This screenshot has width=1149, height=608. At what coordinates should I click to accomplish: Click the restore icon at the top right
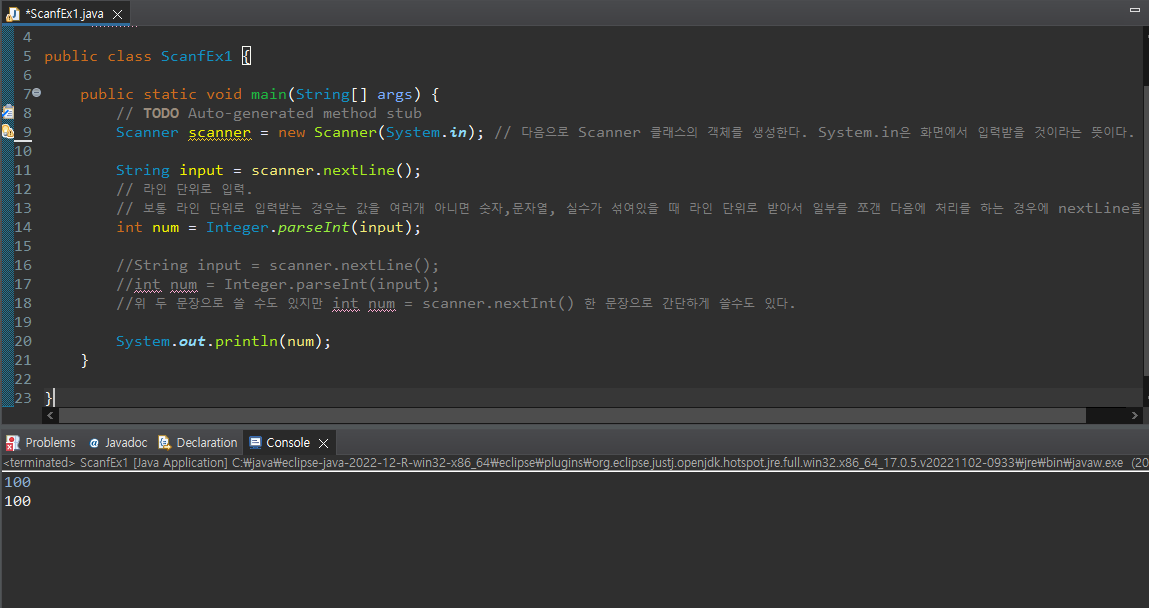click(x=1133, y=10)
